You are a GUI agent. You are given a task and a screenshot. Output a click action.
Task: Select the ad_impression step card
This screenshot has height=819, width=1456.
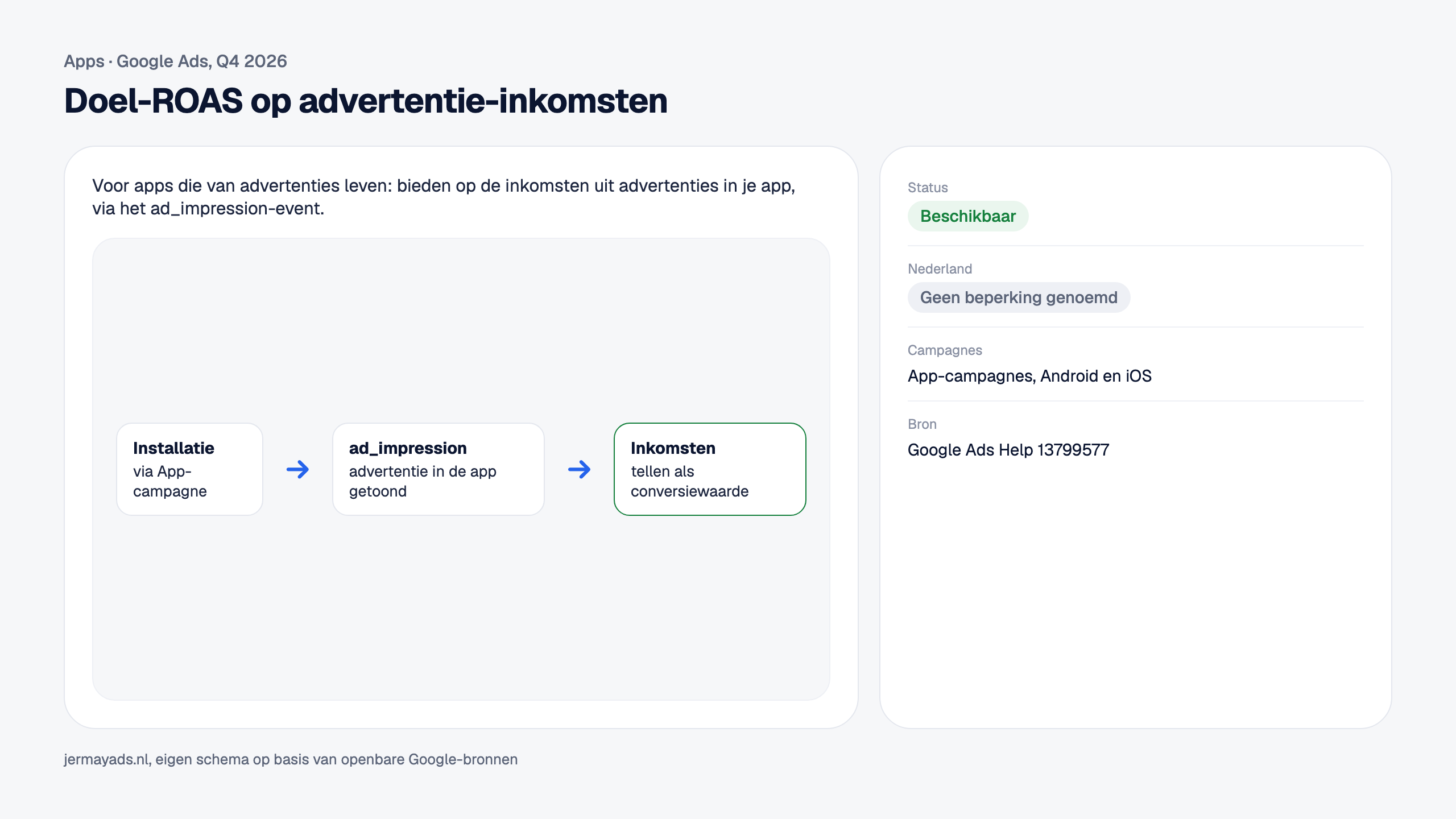(438, 469)
